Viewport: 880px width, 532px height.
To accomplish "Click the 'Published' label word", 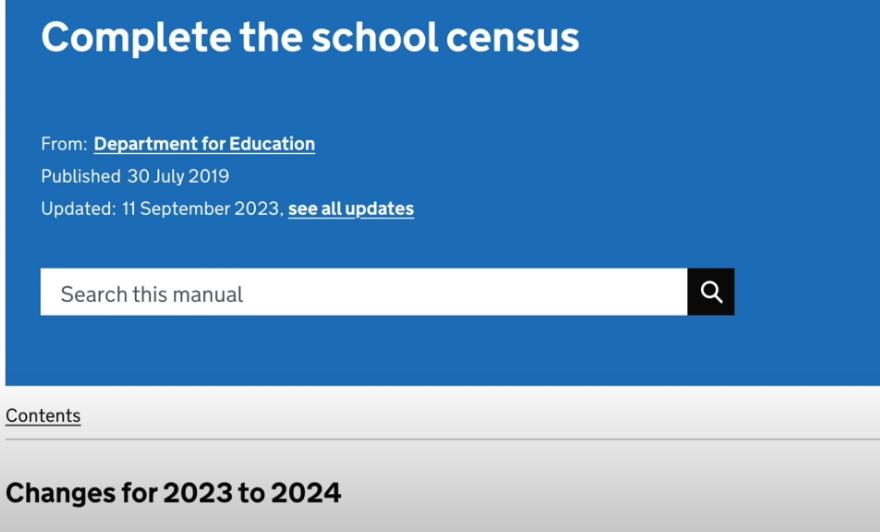I will coord(81,176).
